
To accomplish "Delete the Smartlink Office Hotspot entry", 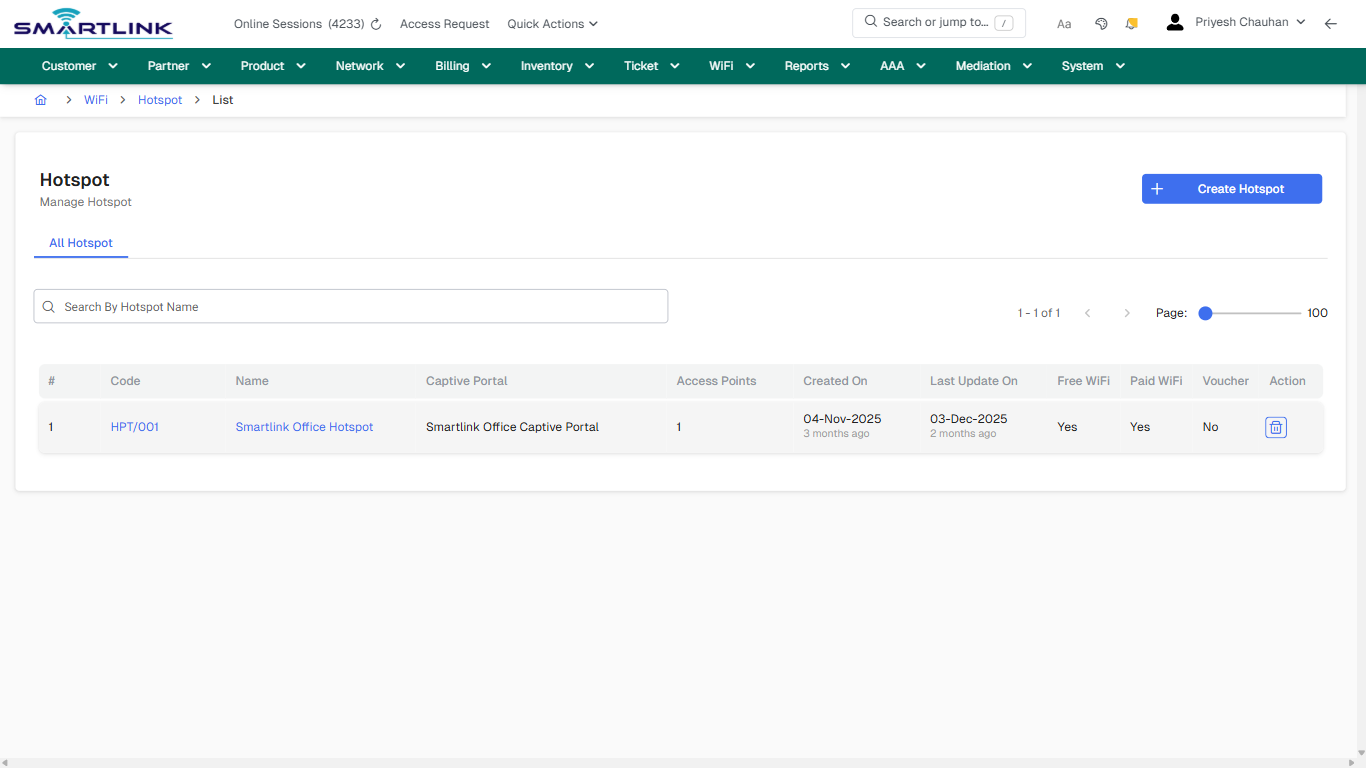I will (1275, 427).
